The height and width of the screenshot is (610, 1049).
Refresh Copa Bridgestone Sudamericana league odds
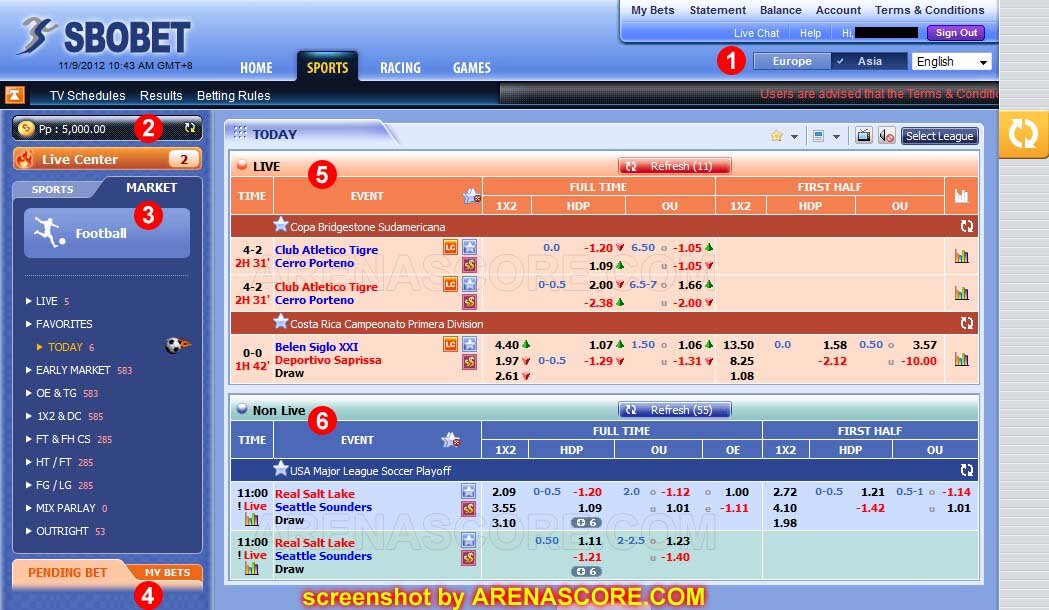click(966, 226)
